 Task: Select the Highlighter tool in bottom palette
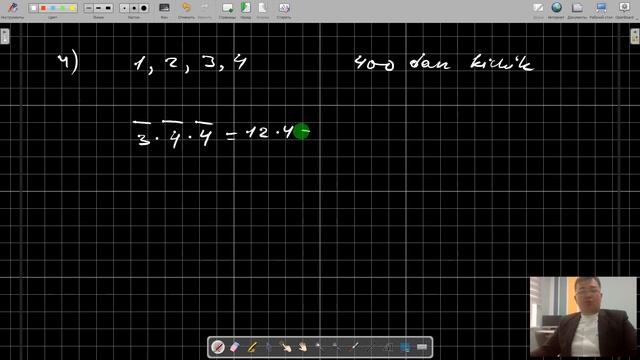click(252, 347)
